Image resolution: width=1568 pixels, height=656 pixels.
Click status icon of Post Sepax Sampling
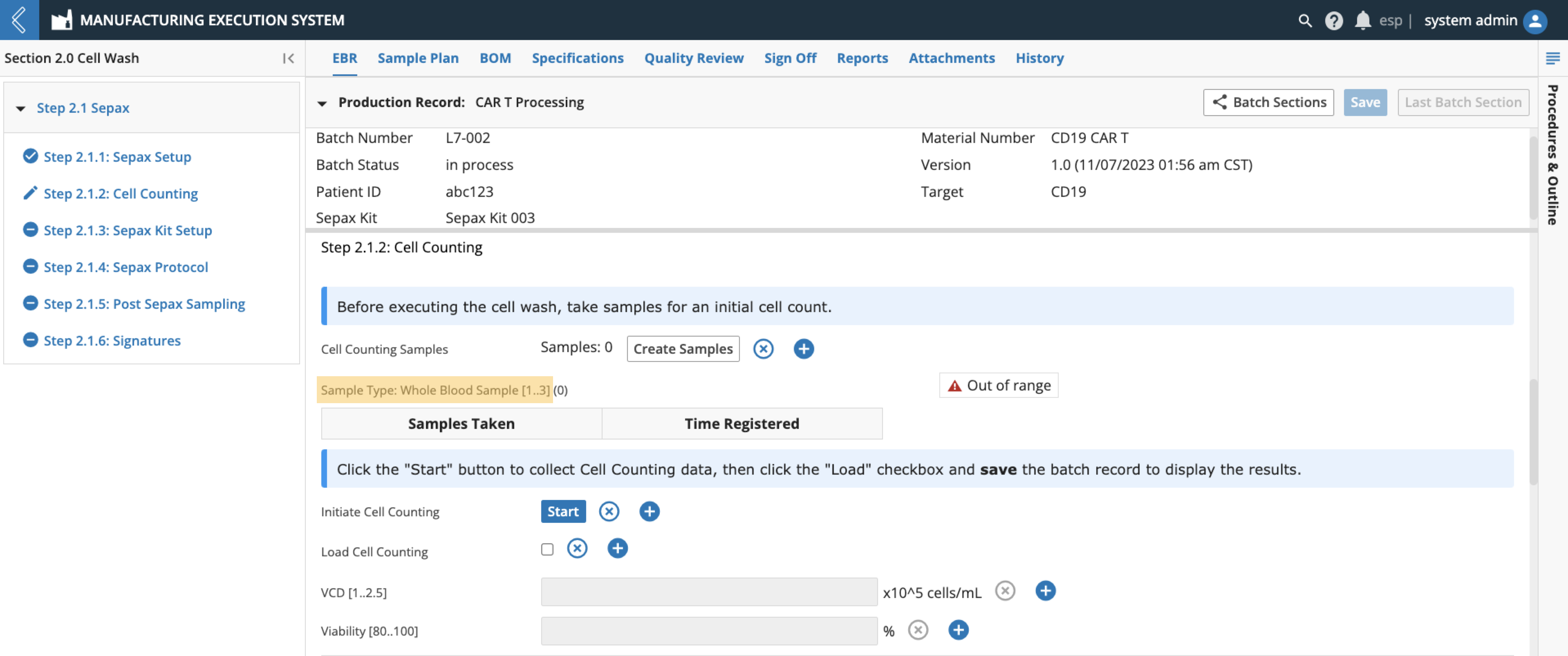point(30,303)
